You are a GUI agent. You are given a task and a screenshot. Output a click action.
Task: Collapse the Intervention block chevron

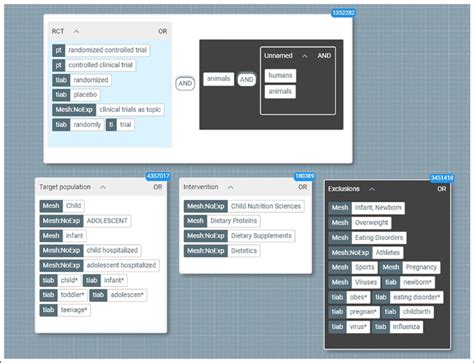click(230, 187)
